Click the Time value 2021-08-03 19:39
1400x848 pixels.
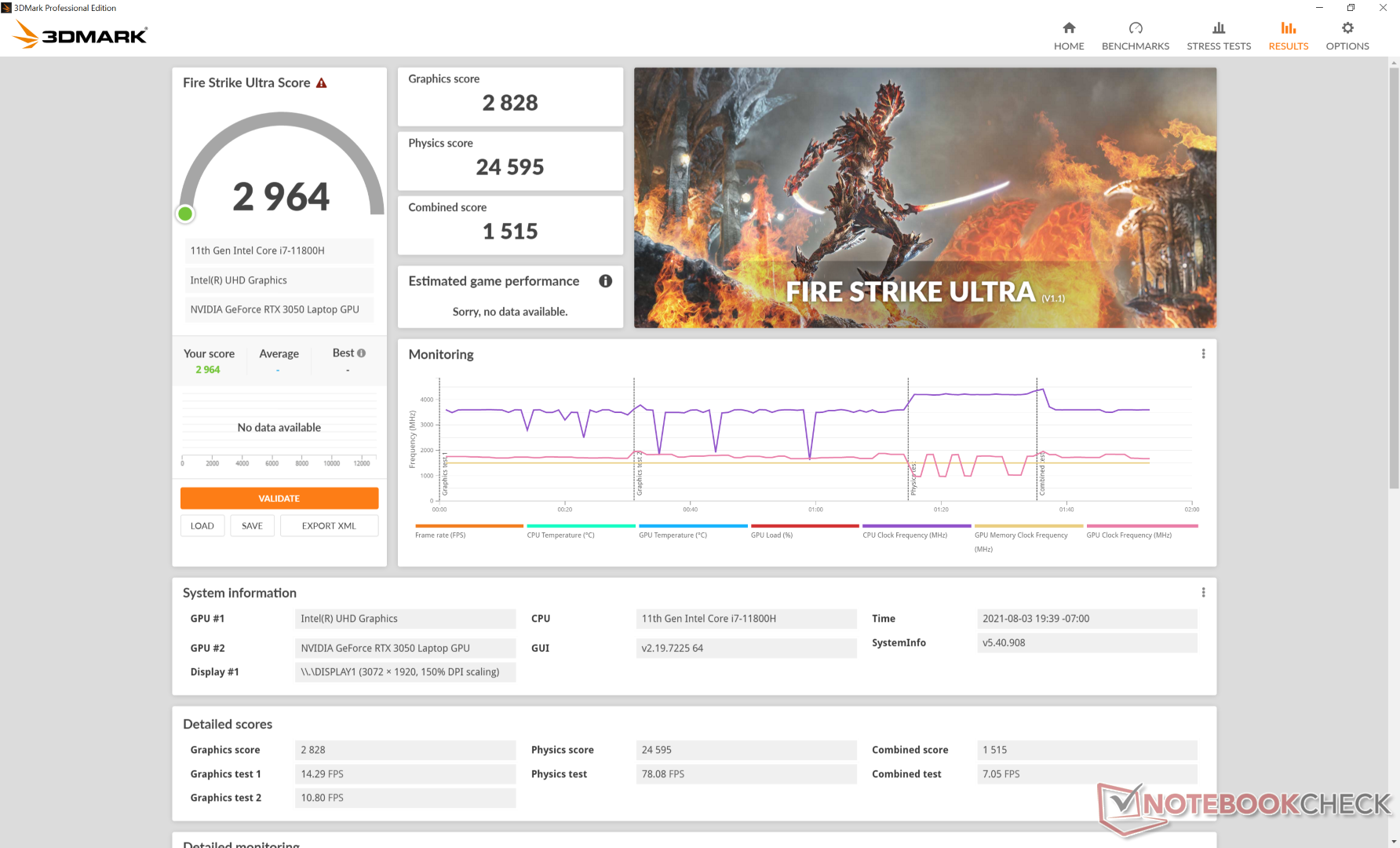[x=1087, y=619]
